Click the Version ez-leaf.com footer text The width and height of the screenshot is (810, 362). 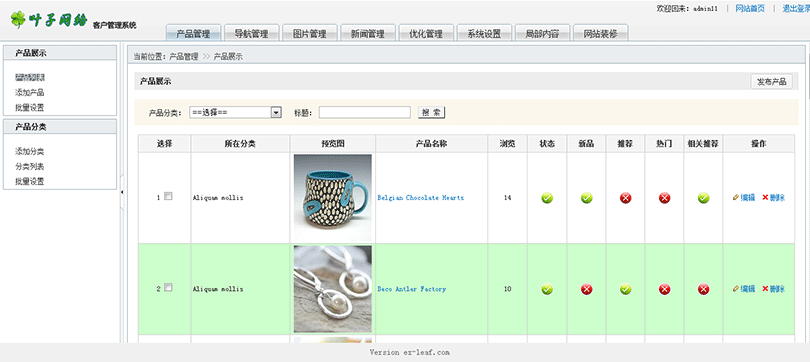pos(410,352)
